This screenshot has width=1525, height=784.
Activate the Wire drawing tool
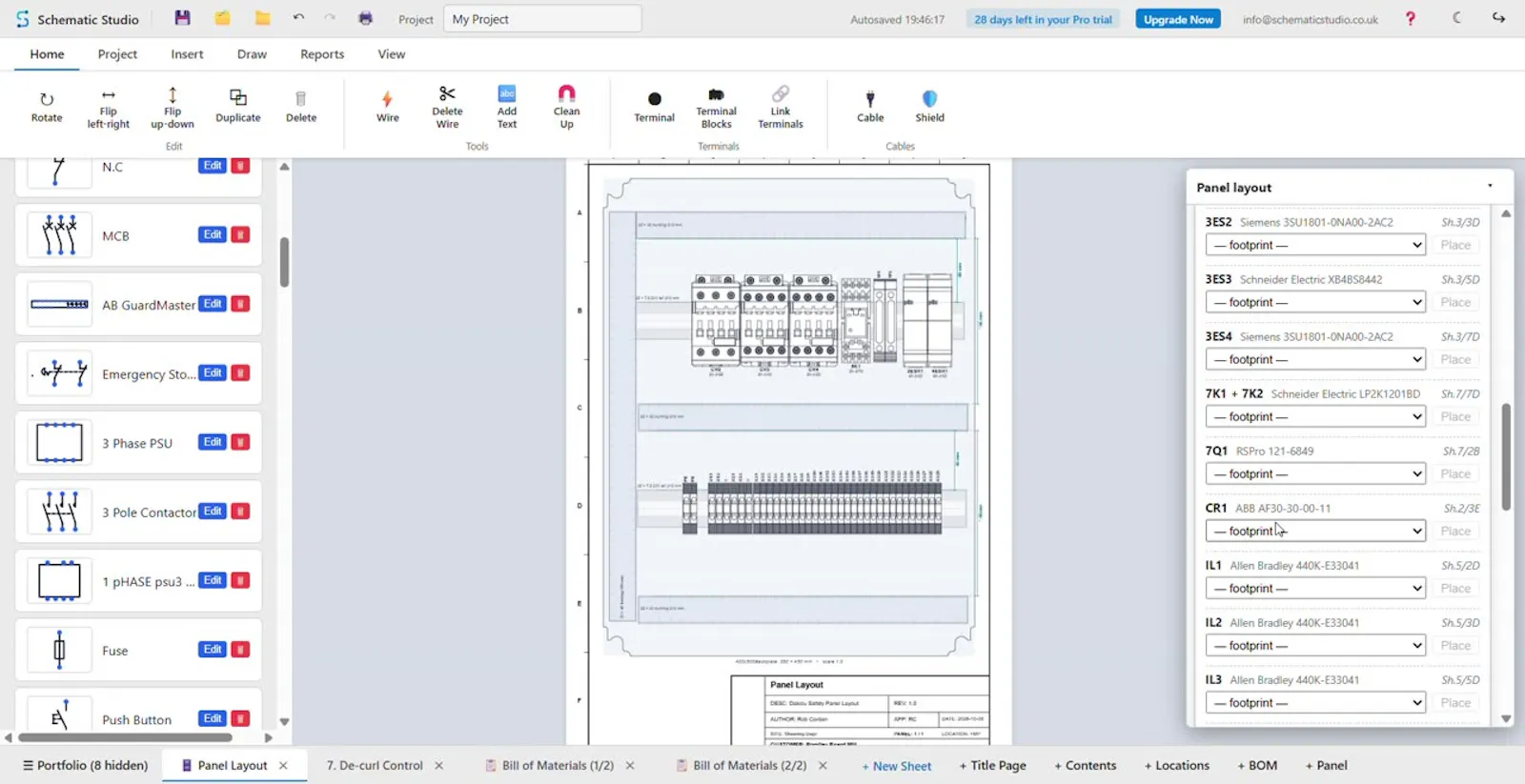(387, 107)
